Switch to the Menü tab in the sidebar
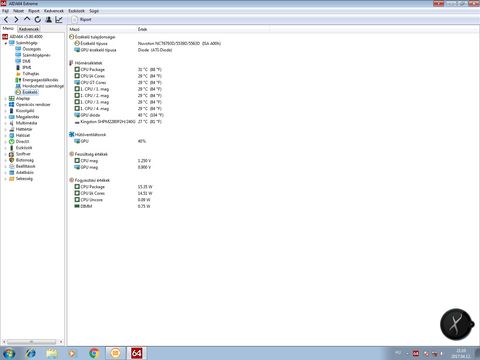The width and height of the screenshot is (480, 360). [8, 29]
